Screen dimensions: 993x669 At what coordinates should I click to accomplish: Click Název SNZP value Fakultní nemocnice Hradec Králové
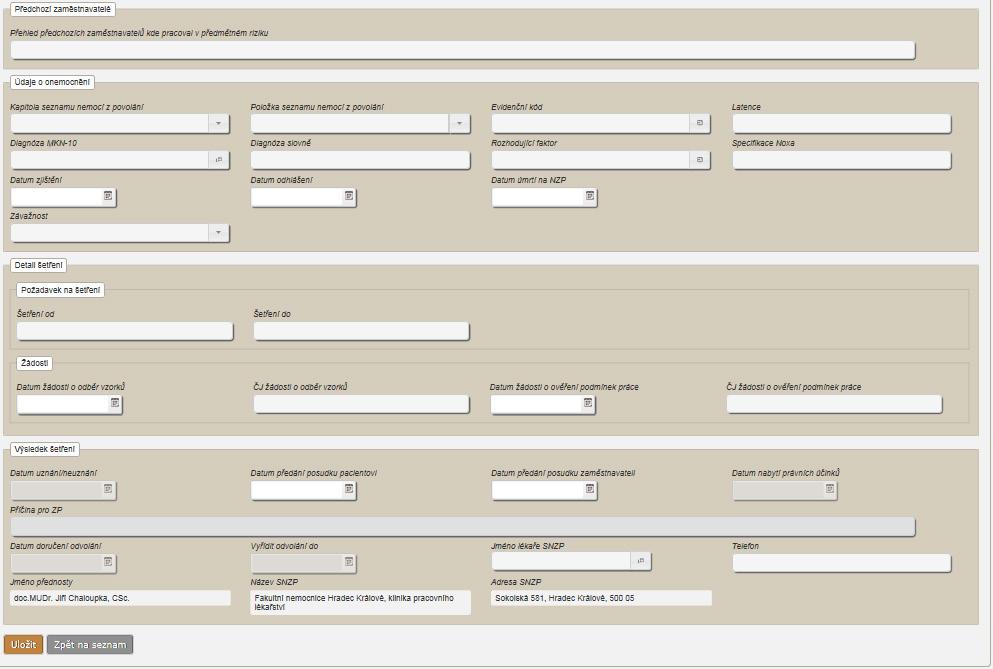point(360,602)
